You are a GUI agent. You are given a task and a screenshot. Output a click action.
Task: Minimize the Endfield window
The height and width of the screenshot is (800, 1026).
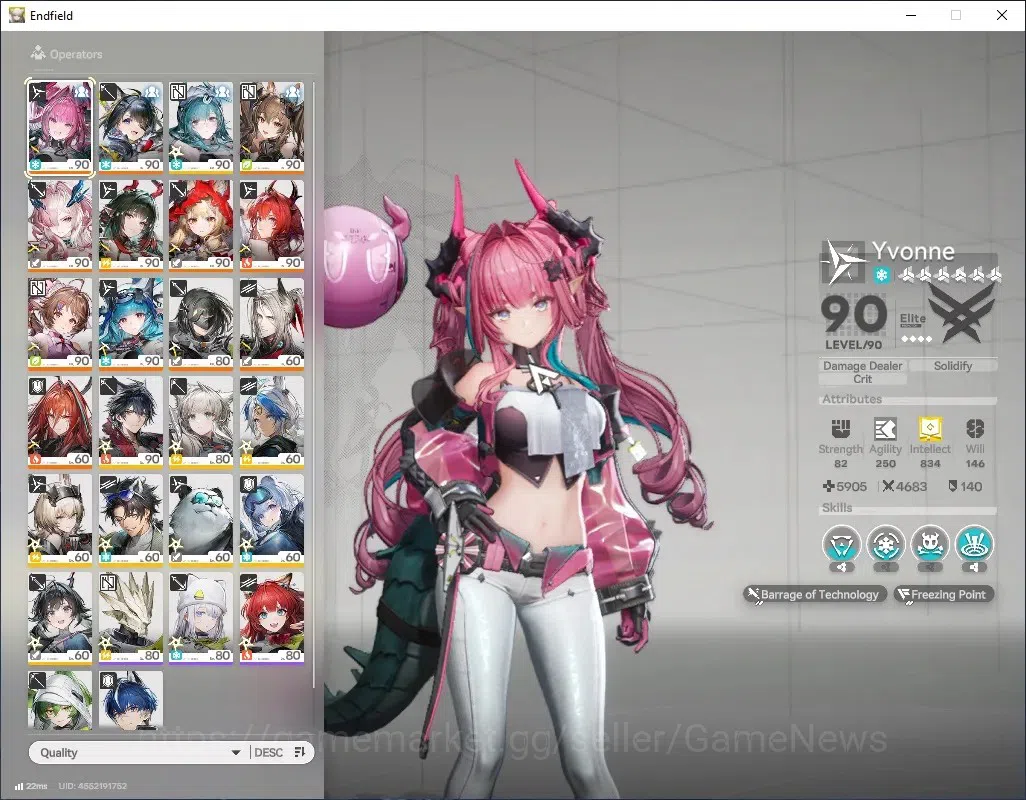point(910,15)
